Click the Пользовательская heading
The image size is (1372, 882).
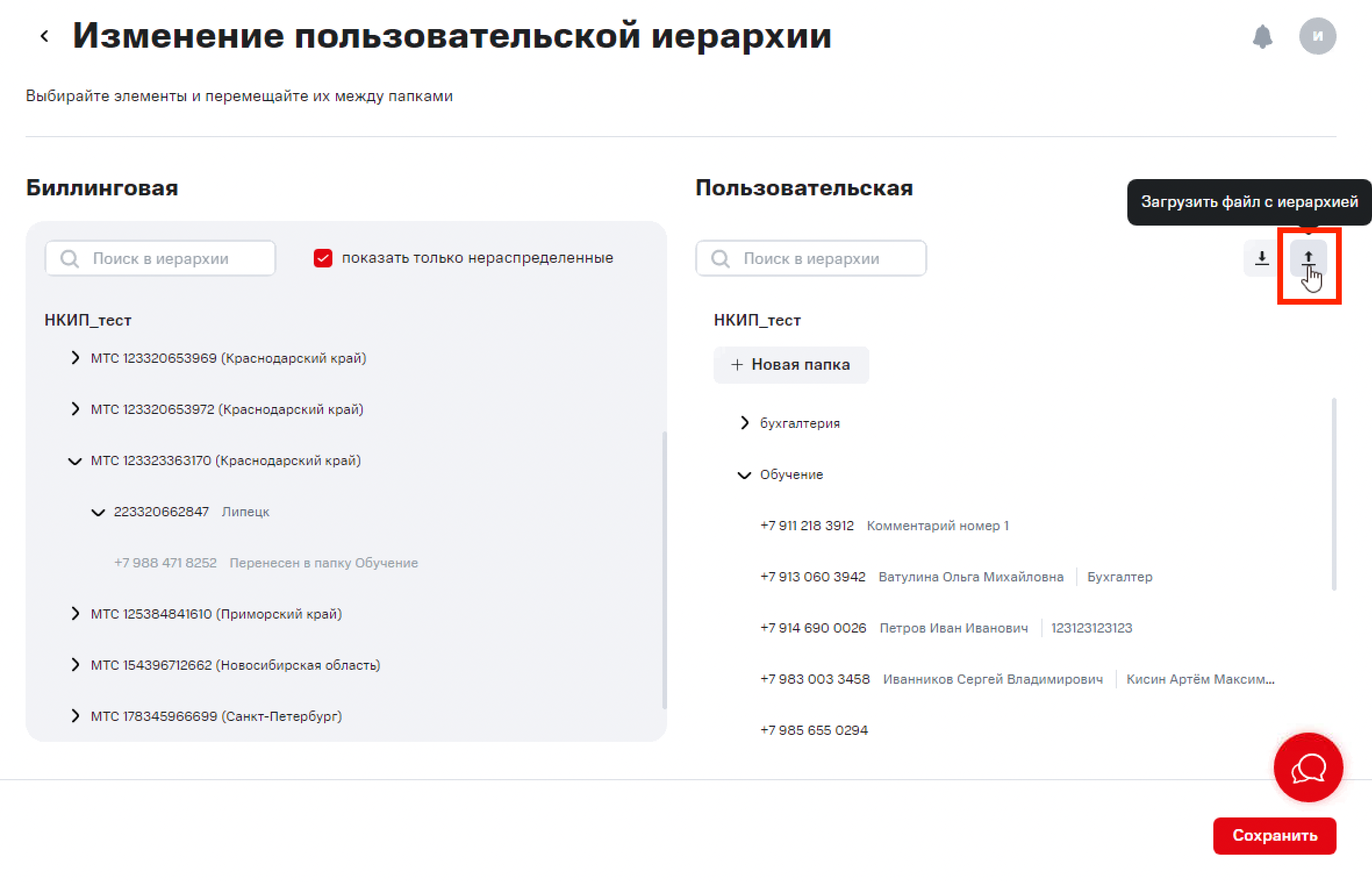[804, 188]
